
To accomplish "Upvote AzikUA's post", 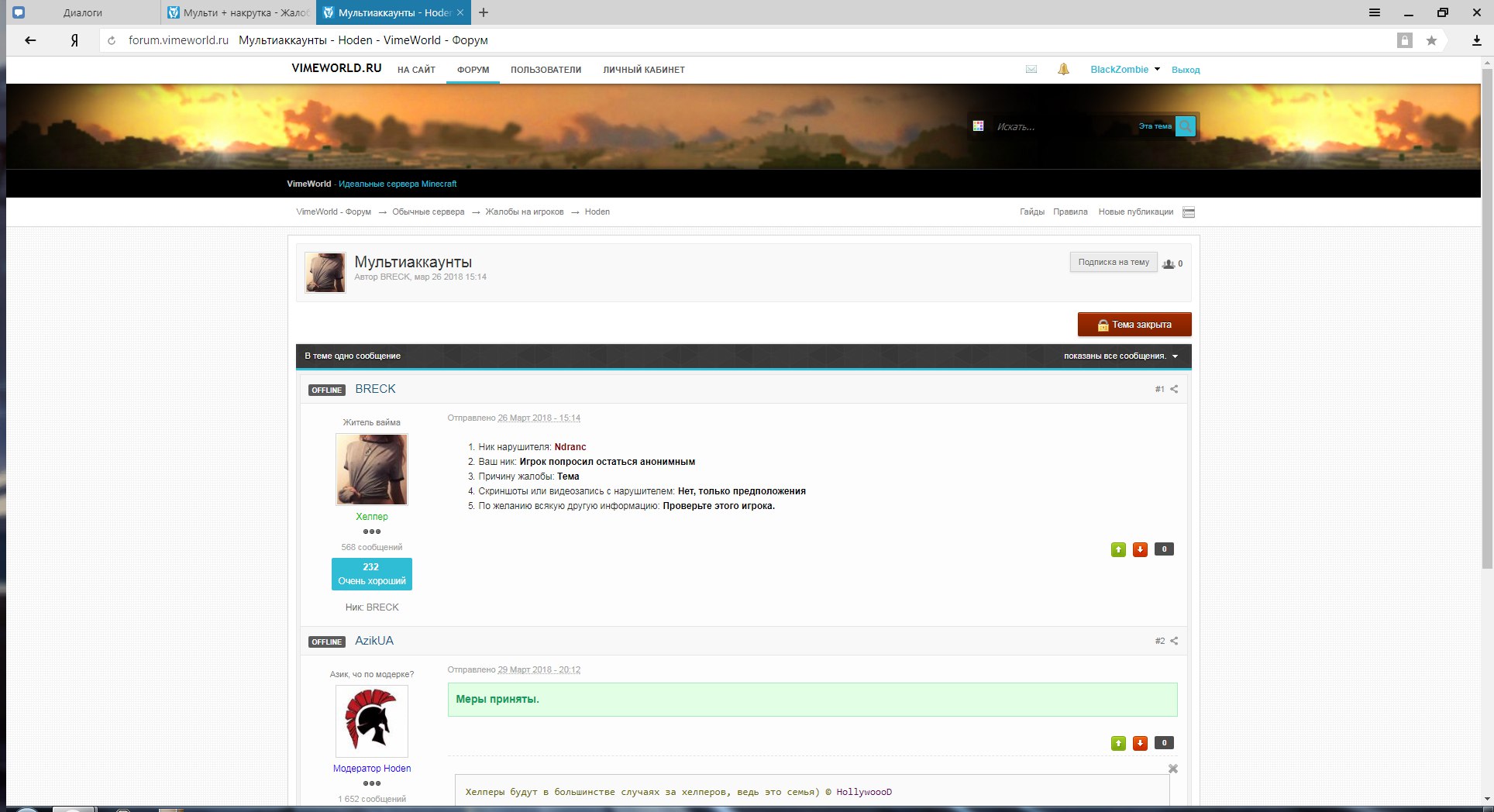I will click(x=1118, y=743).
